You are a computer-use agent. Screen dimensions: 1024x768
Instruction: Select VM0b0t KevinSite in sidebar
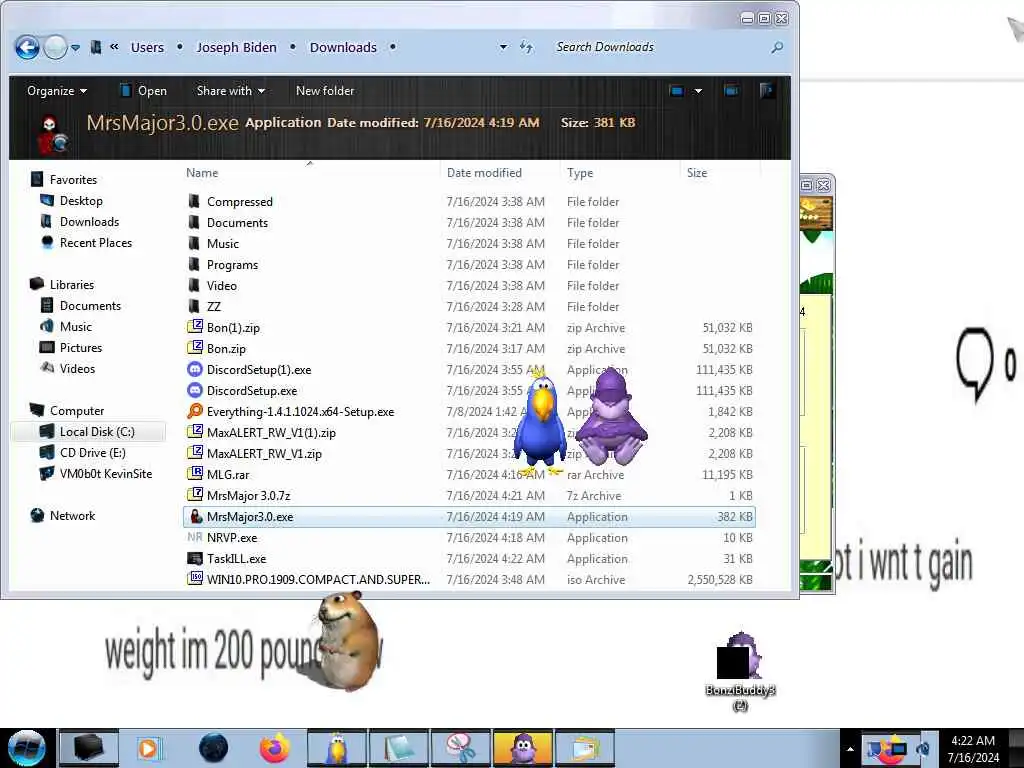click(105, 473)
